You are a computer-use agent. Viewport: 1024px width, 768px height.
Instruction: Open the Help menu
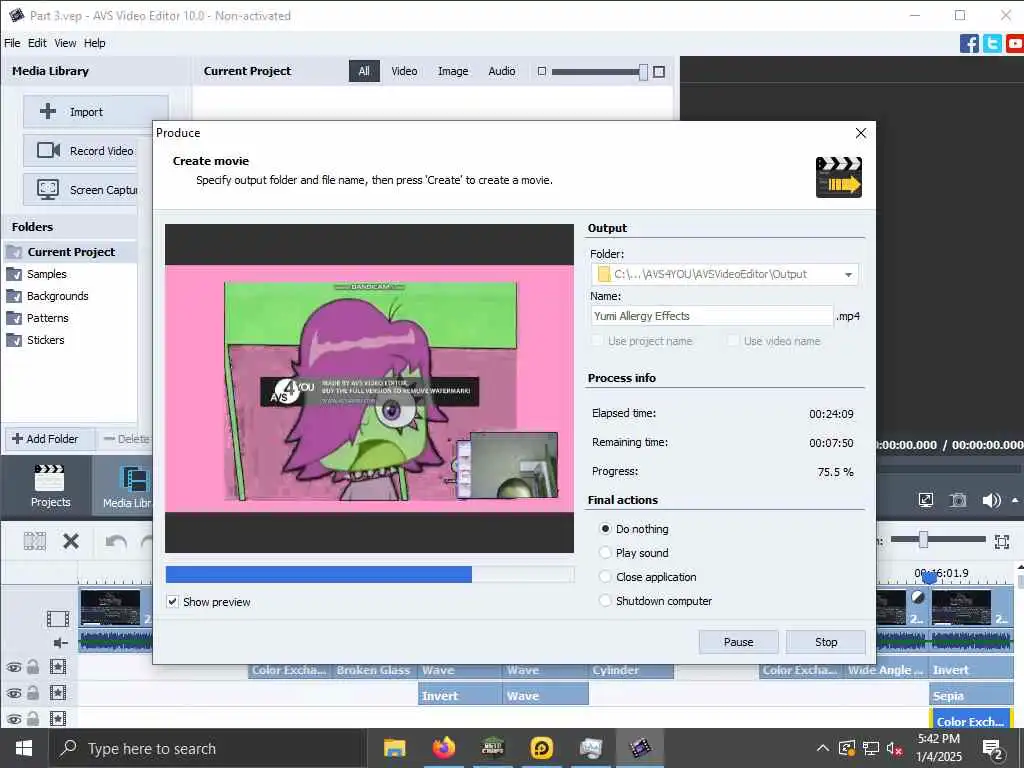(x=94, y=43)
